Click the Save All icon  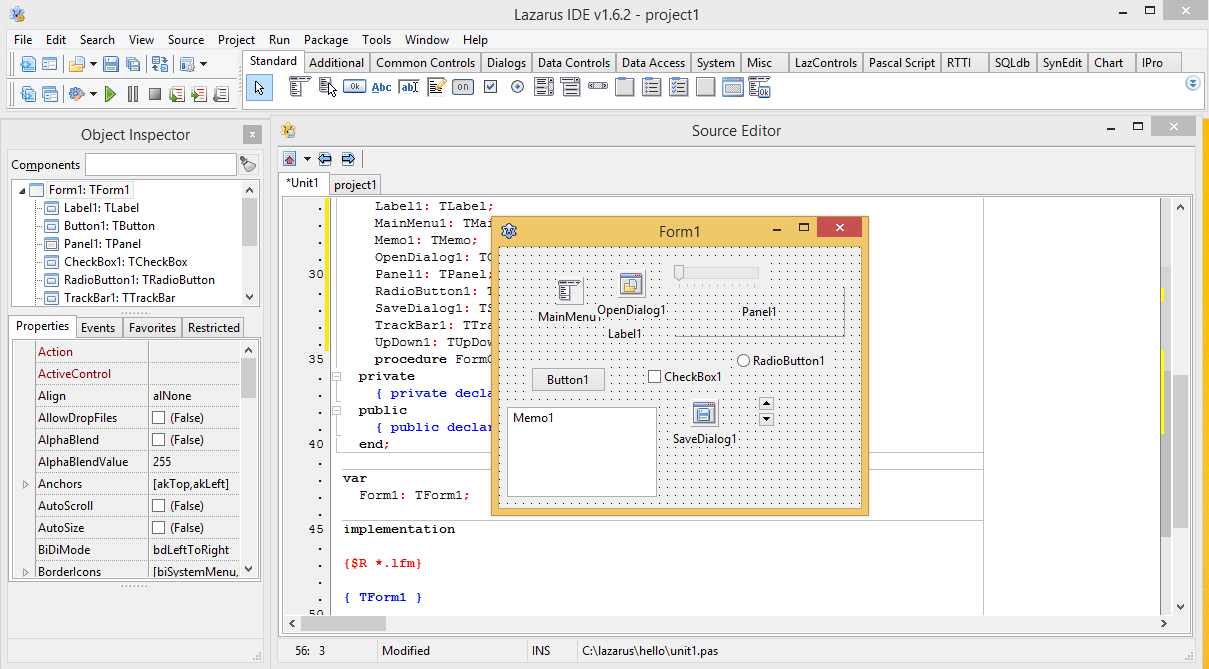tap(134, 64)
